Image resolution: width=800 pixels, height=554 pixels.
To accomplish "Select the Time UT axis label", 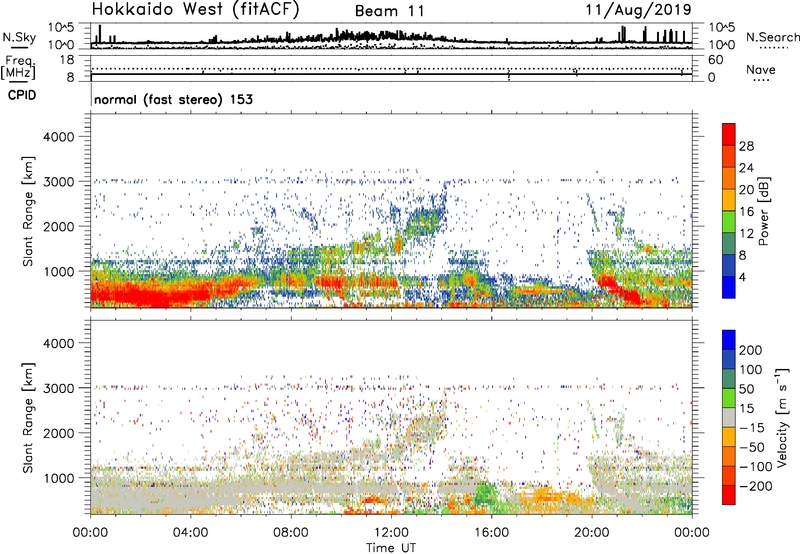I will click(391, 548).
